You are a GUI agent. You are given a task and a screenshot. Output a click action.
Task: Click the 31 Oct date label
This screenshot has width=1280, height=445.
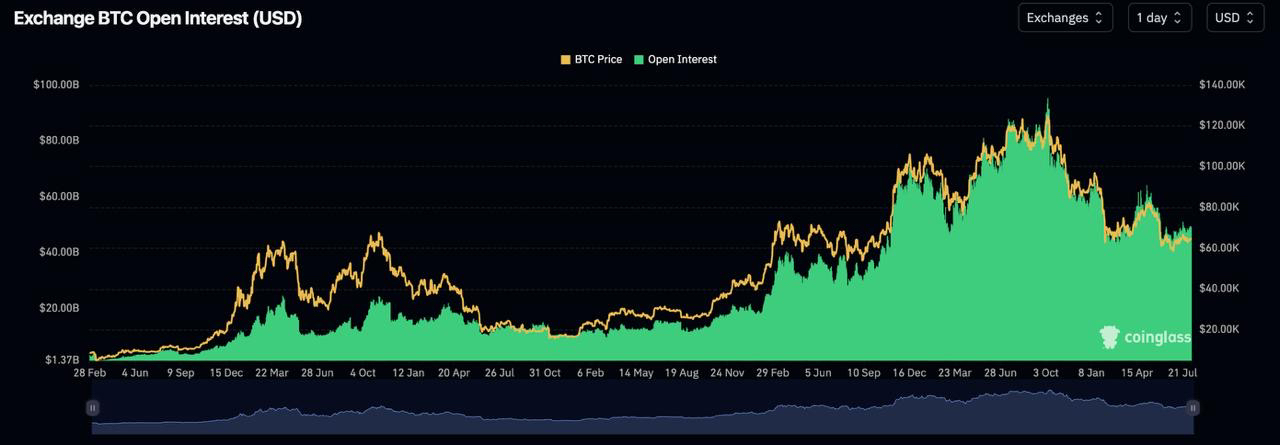click(545, 372)
